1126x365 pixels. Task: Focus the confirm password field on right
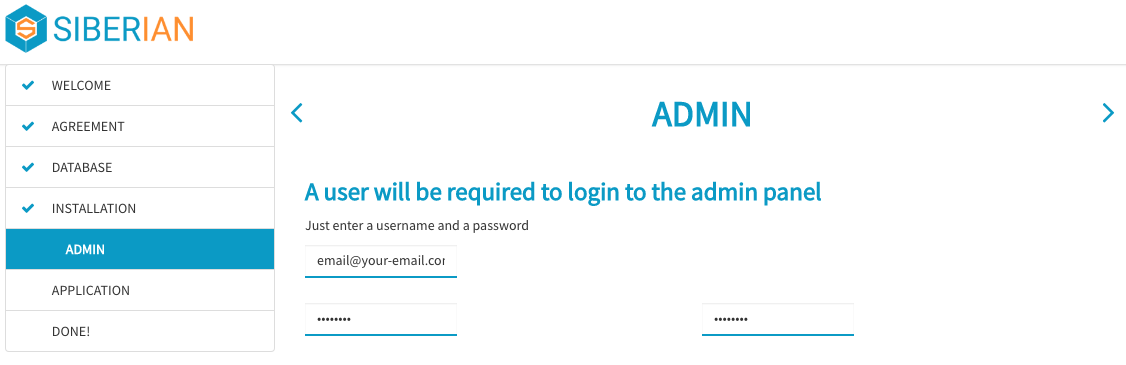[x=778, y=319]
